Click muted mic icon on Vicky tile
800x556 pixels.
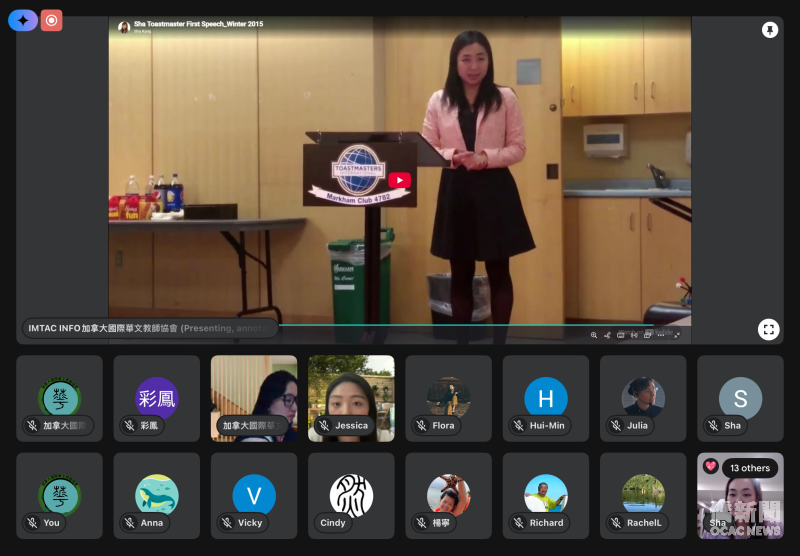(227, 523)
